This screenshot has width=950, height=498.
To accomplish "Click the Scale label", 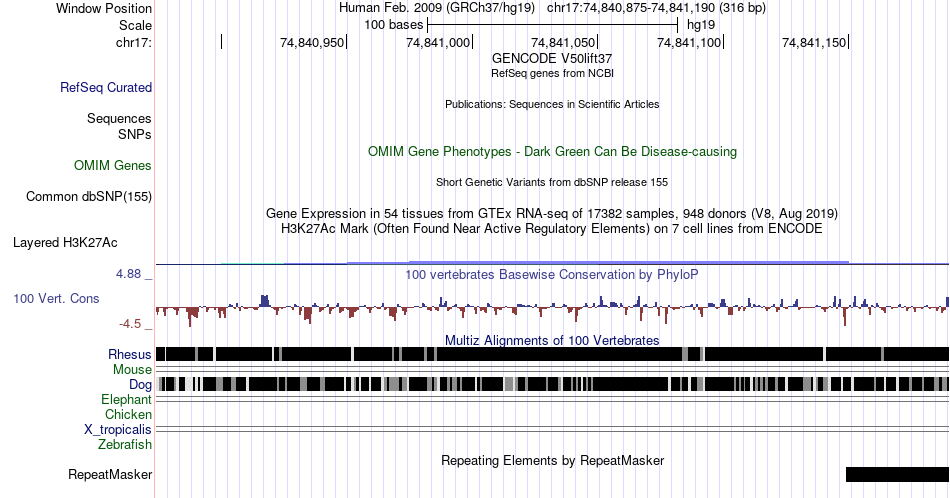I will [x=135, y=25].
